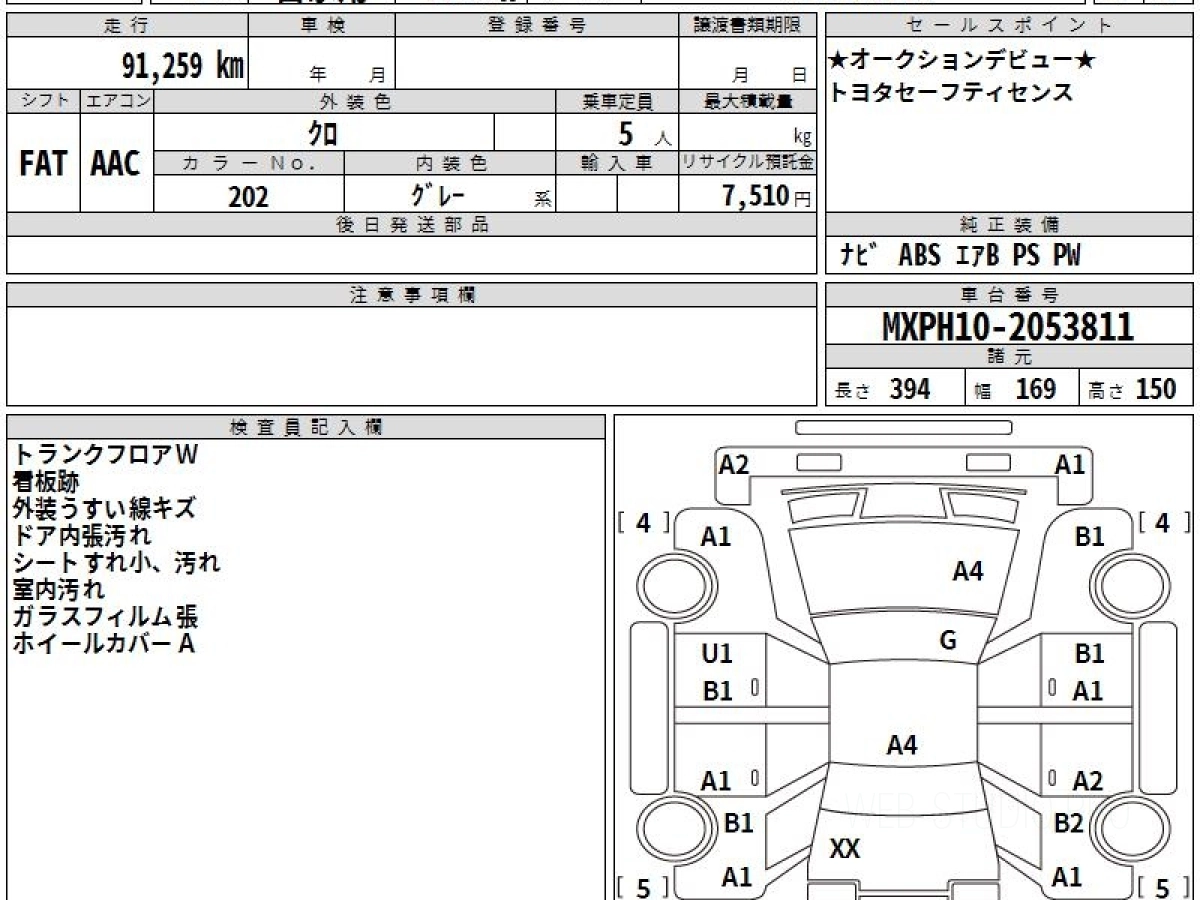
Task: Click the note ドア内張汚れ
Action: [x=82, y=536]
